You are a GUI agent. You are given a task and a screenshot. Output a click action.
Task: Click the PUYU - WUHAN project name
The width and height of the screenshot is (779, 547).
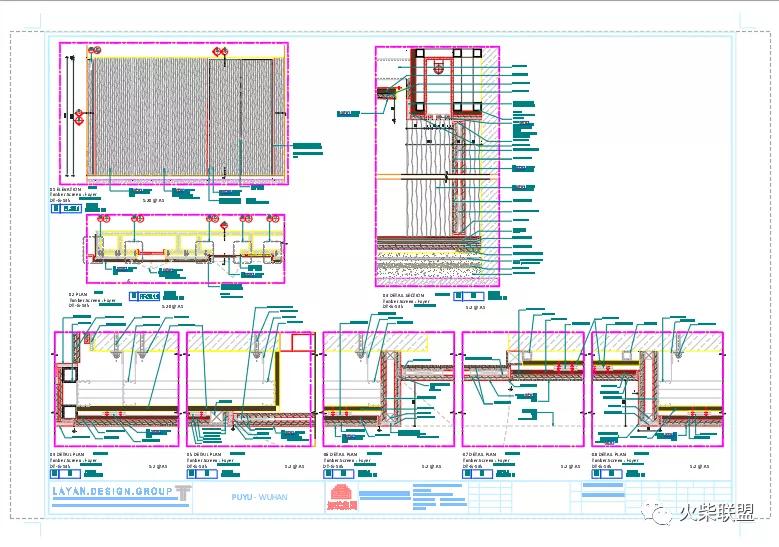click(x=259, y=497)
